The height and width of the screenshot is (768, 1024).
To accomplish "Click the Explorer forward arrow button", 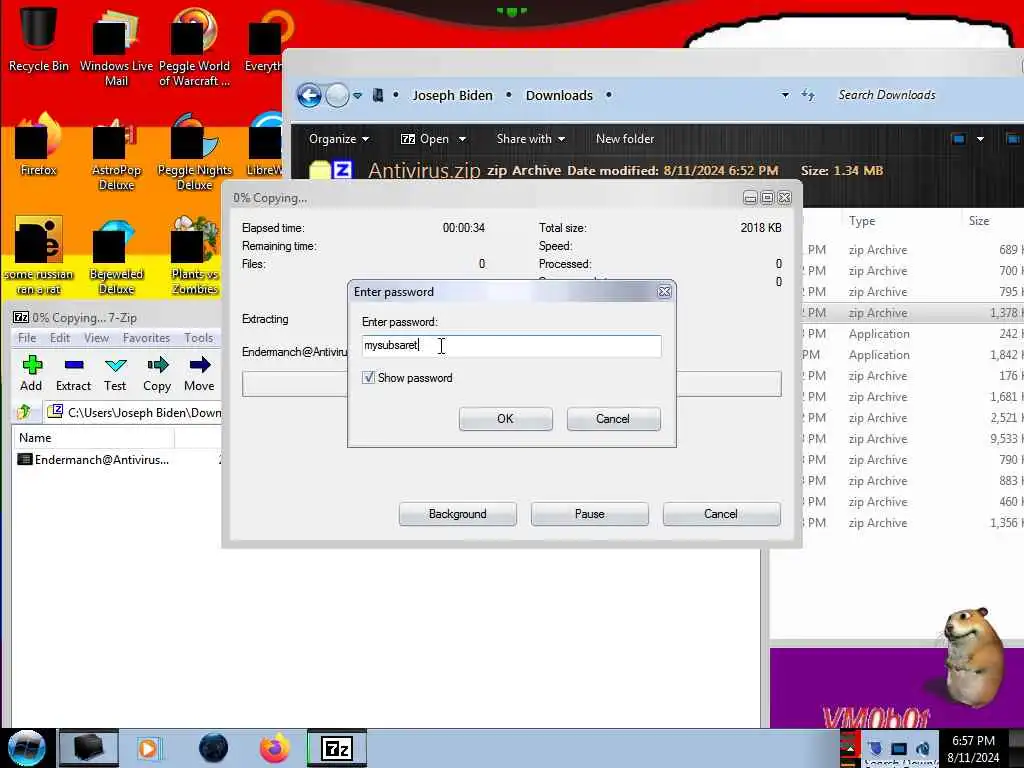I will point(337,95).
